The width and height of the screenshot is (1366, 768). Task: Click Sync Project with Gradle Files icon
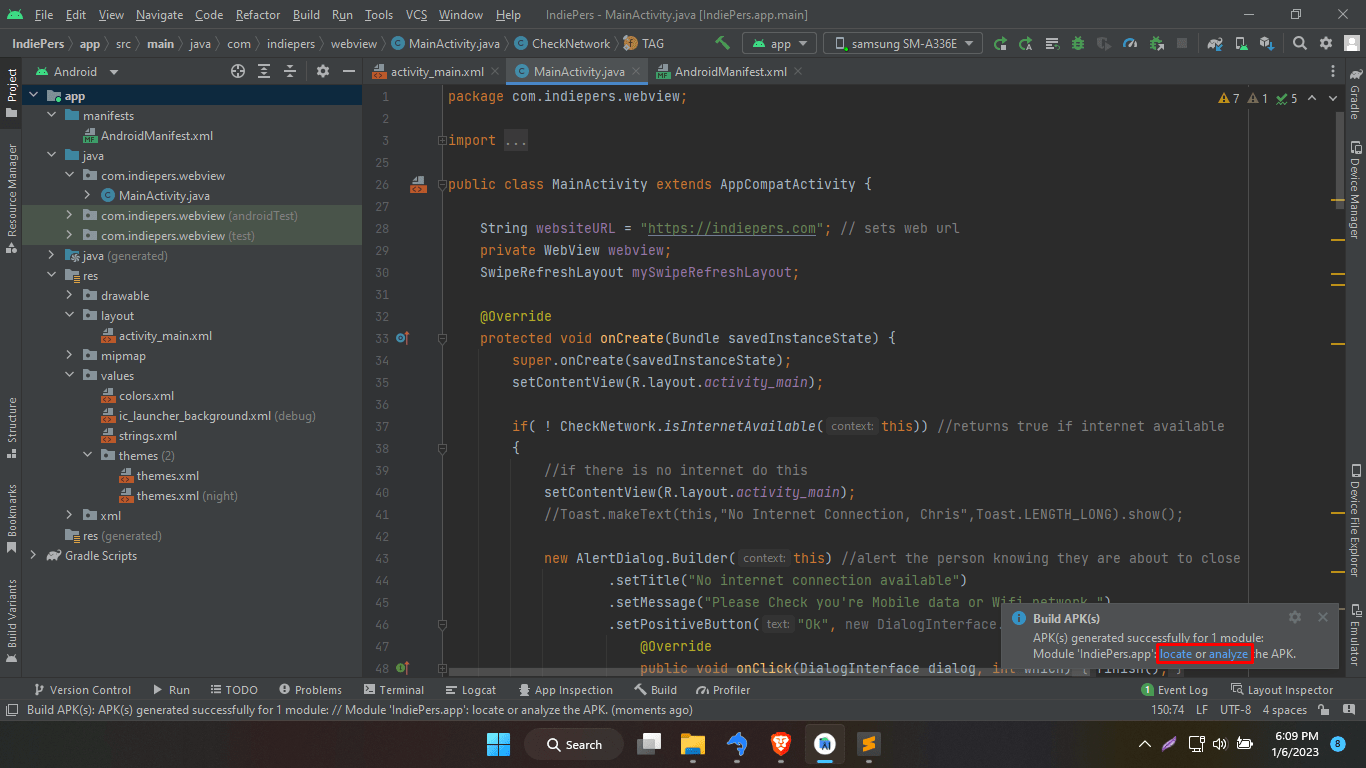1214,43
